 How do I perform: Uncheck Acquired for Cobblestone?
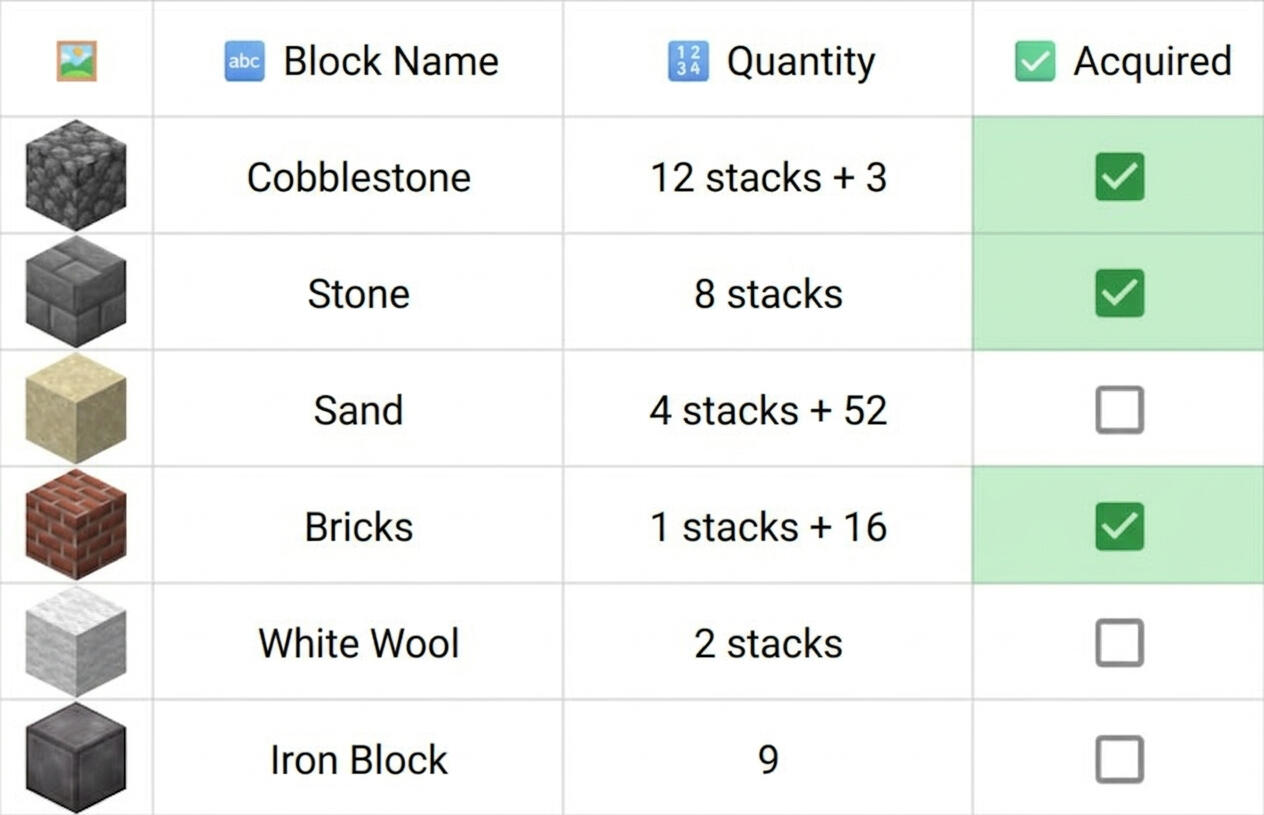[1119, 177]
